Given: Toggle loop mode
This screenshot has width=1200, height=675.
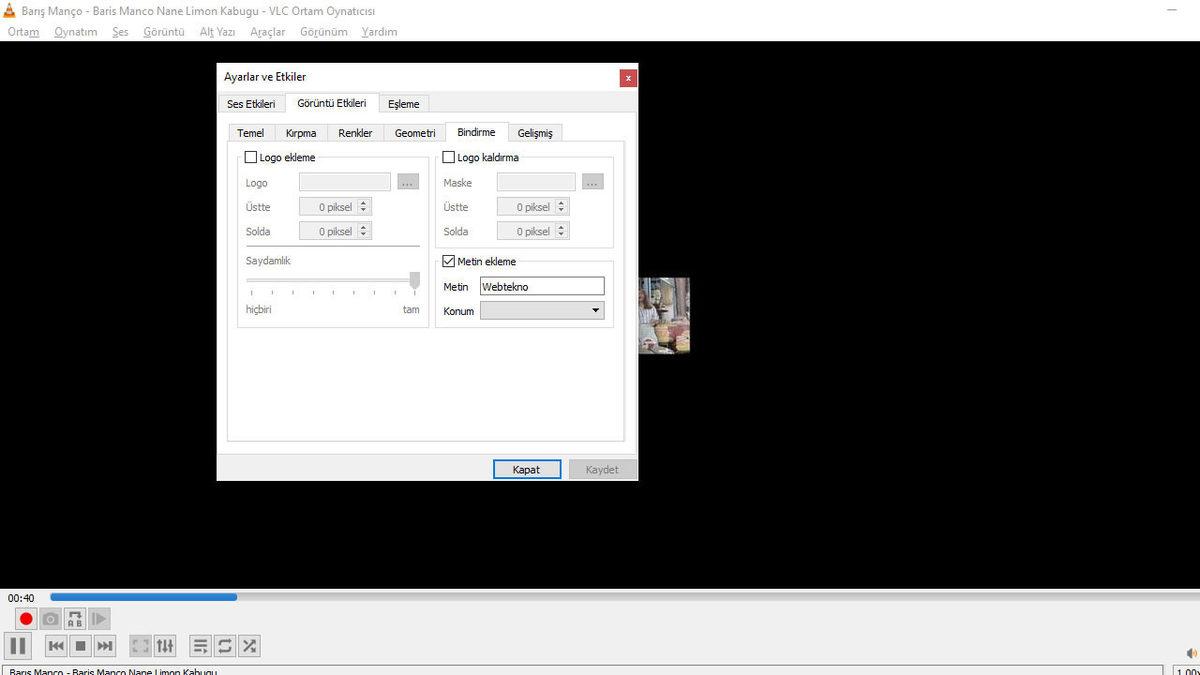Looking at the screenshot, I should point(224,645).
